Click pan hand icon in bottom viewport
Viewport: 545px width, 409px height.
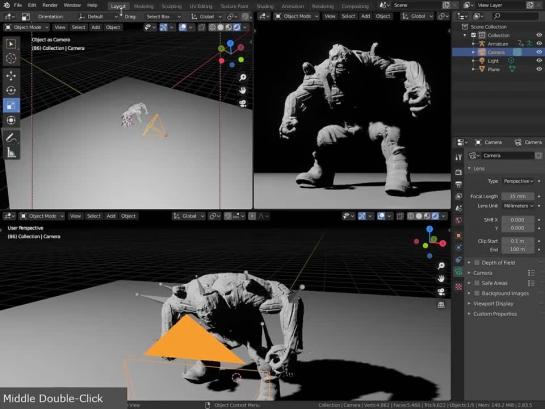[x=441, y=279]
